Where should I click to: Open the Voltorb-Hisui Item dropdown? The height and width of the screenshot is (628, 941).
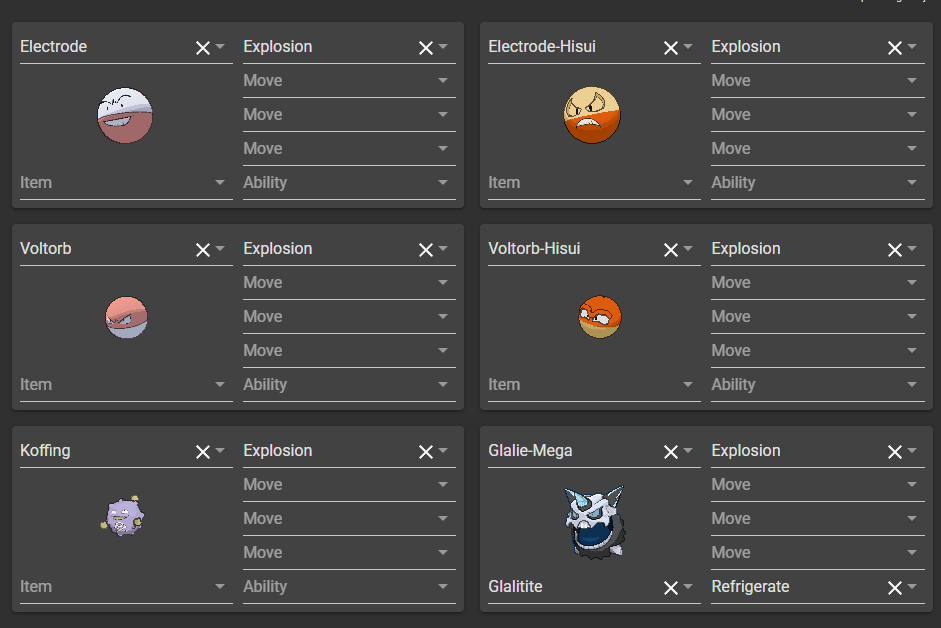[x=688, y=385]
